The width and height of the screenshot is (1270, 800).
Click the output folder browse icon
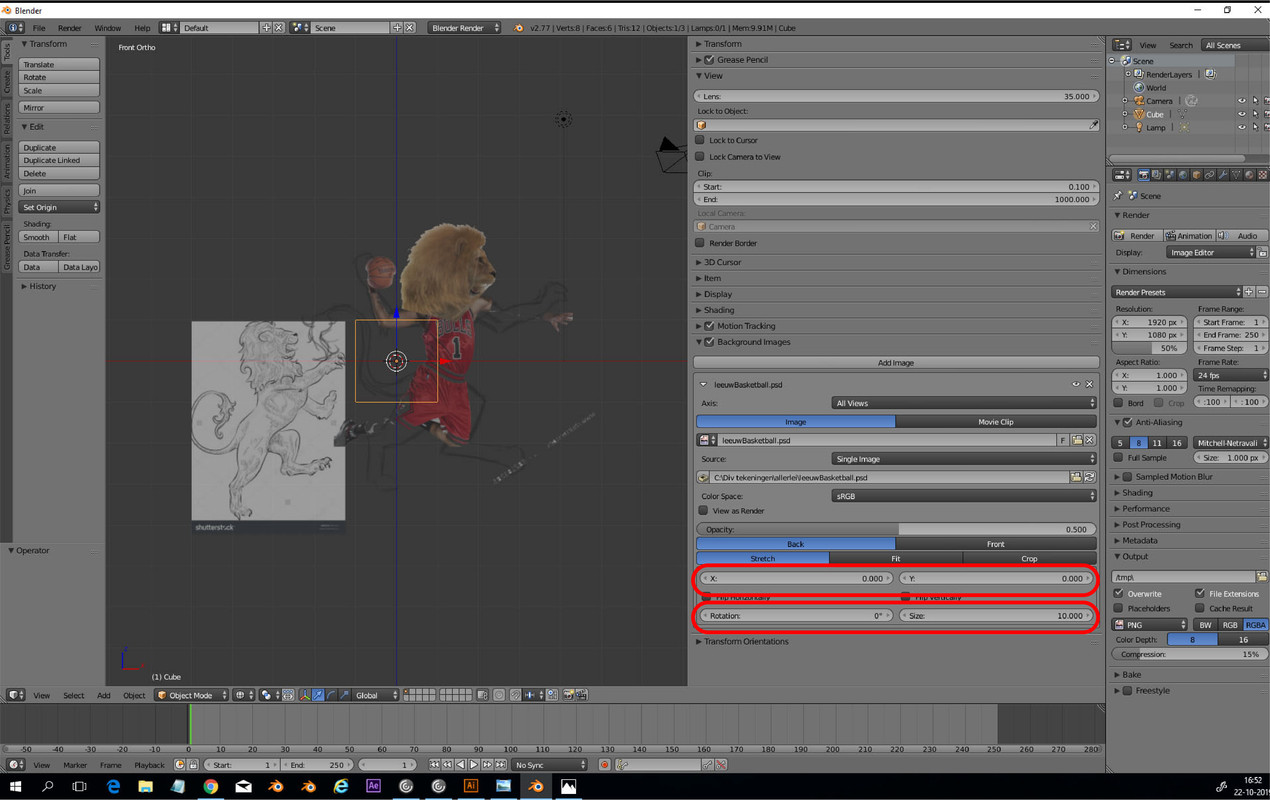pos(1262,577)
